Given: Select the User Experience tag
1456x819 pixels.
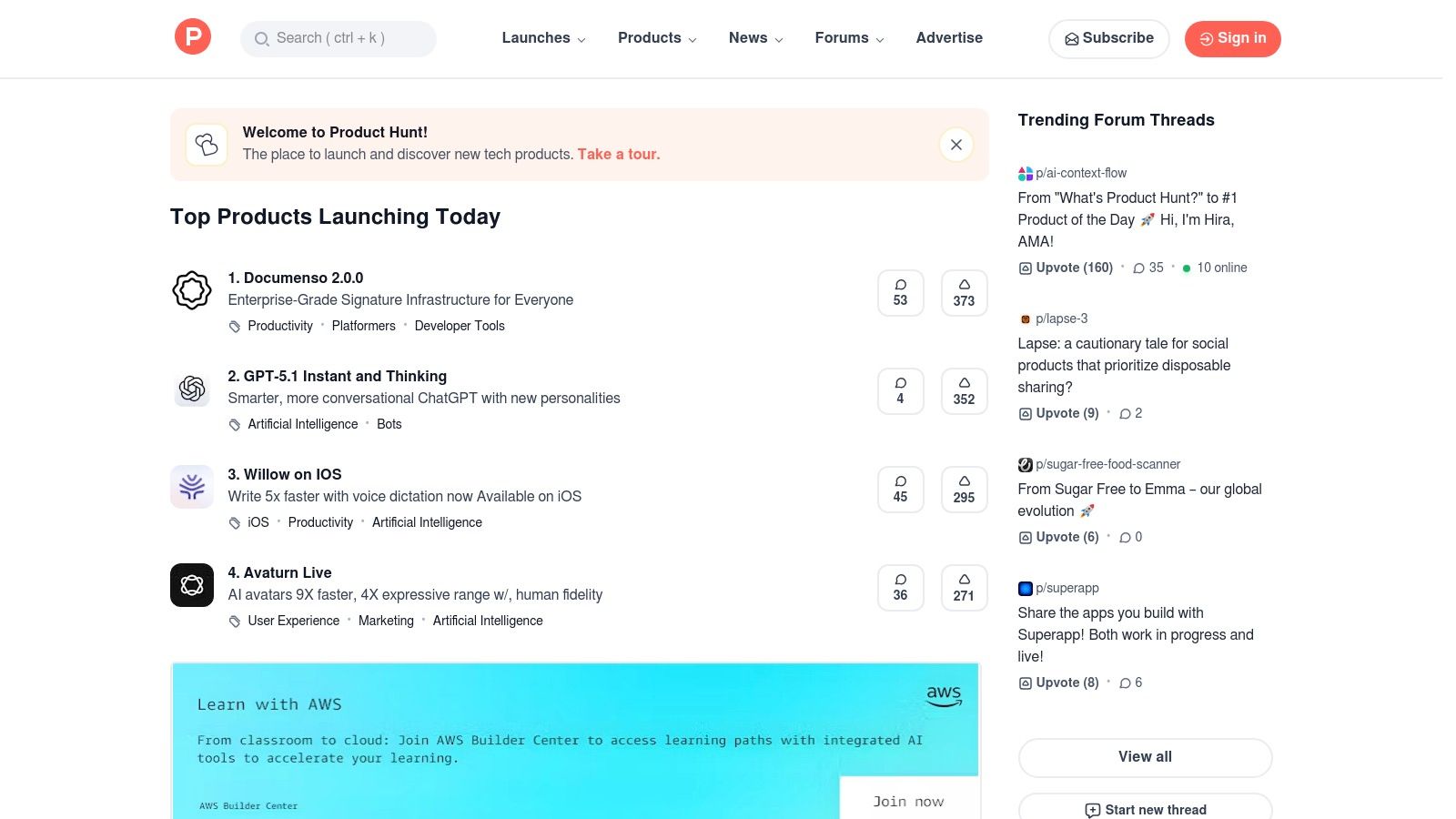Looking at the screenshot, I should [x=293, y=621].
